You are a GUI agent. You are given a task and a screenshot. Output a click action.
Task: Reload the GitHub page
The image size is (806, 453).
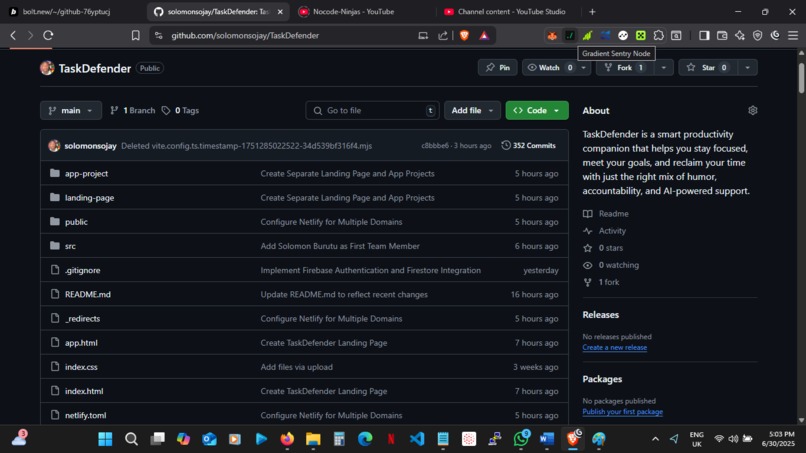pos(48,35)
